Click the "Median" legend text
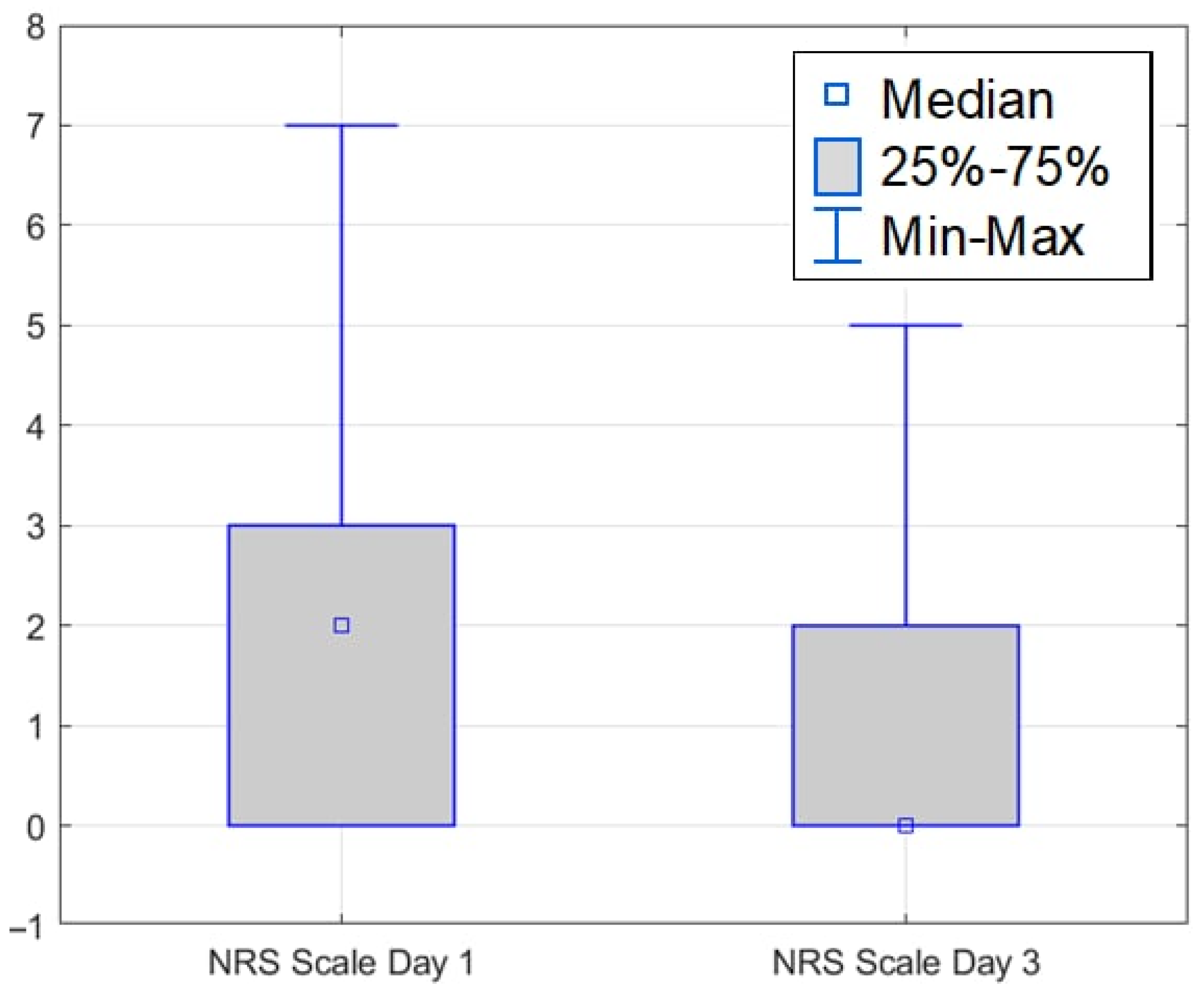This screenshot has width=1204, height=989. pos(967,100)
